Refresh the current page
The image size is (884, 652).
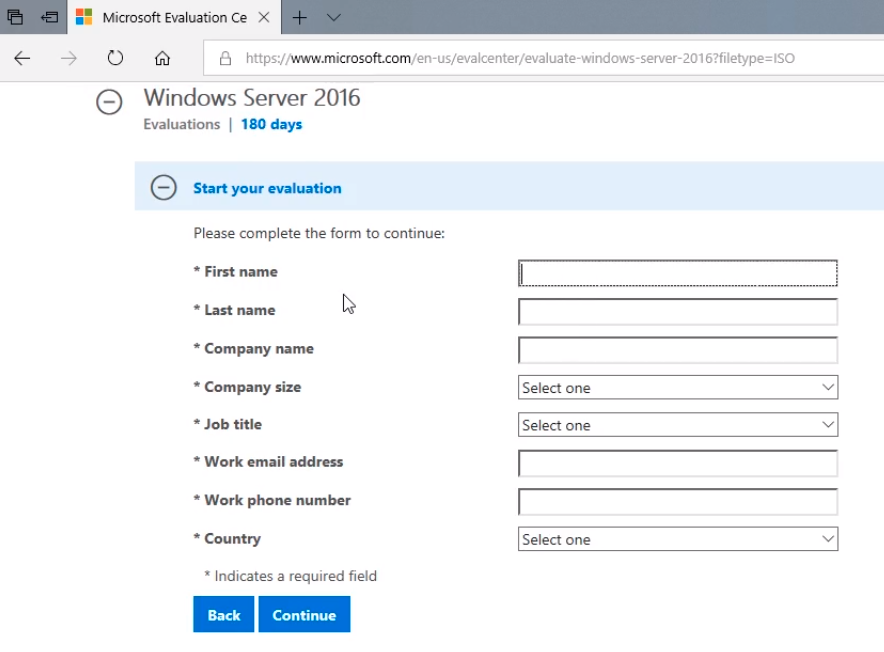pos(115,58)
